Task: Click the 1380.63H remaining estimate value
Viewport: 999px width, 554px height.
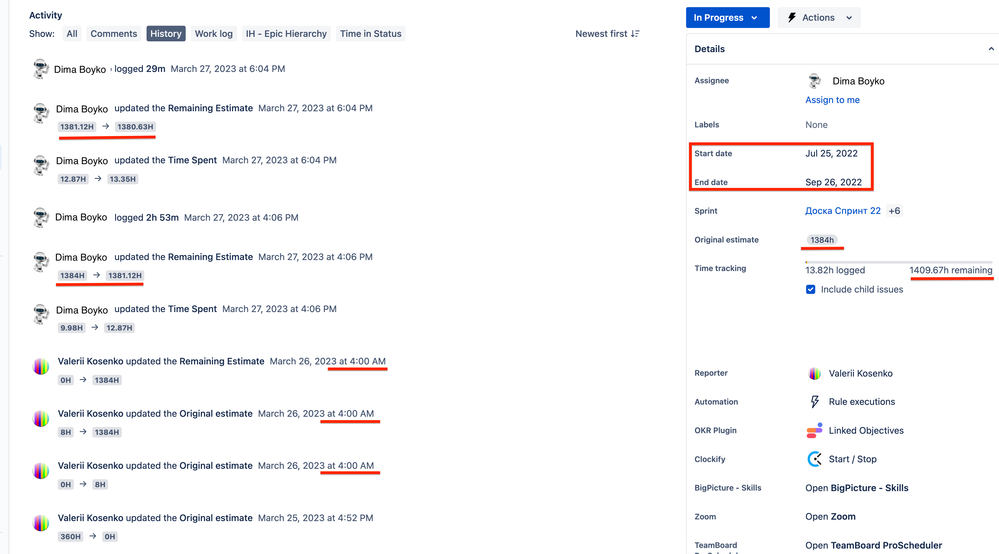Action: [135, 127]
